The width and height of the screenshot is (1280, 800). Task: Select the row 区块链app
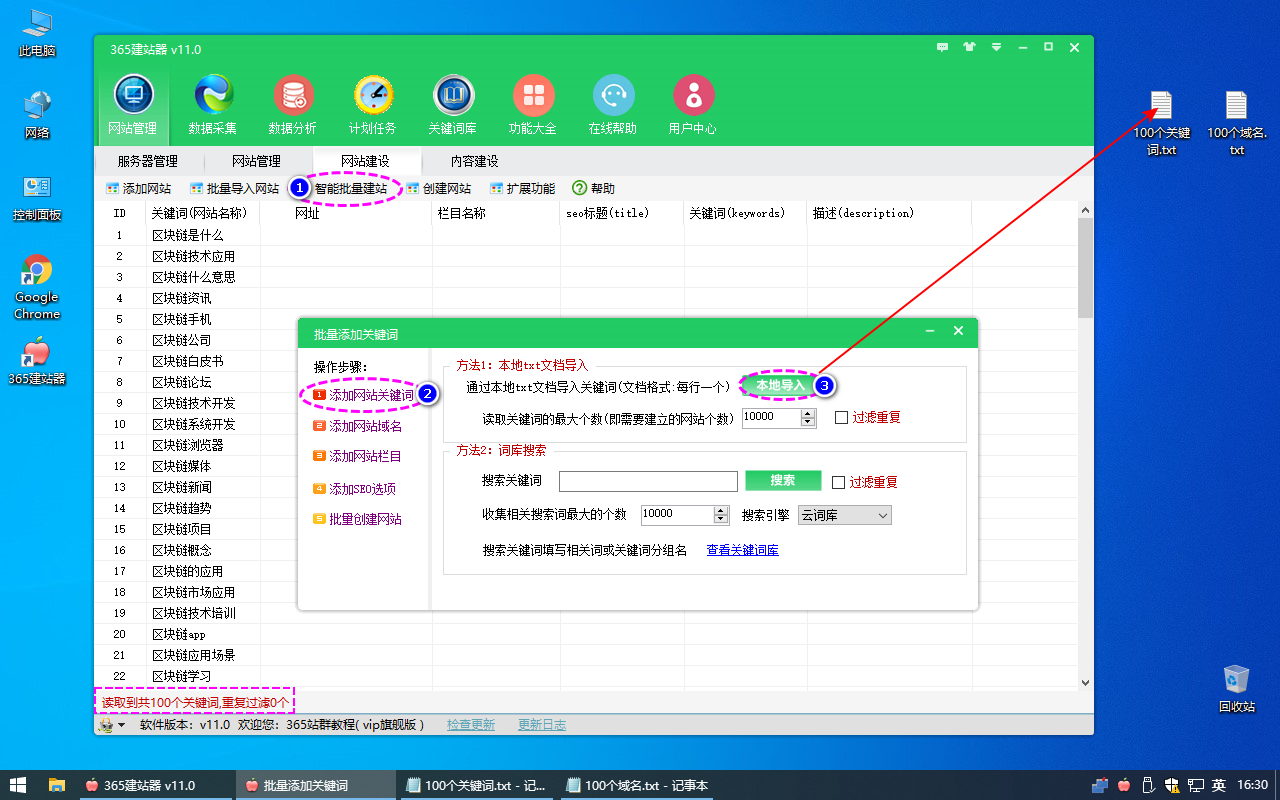585,634
